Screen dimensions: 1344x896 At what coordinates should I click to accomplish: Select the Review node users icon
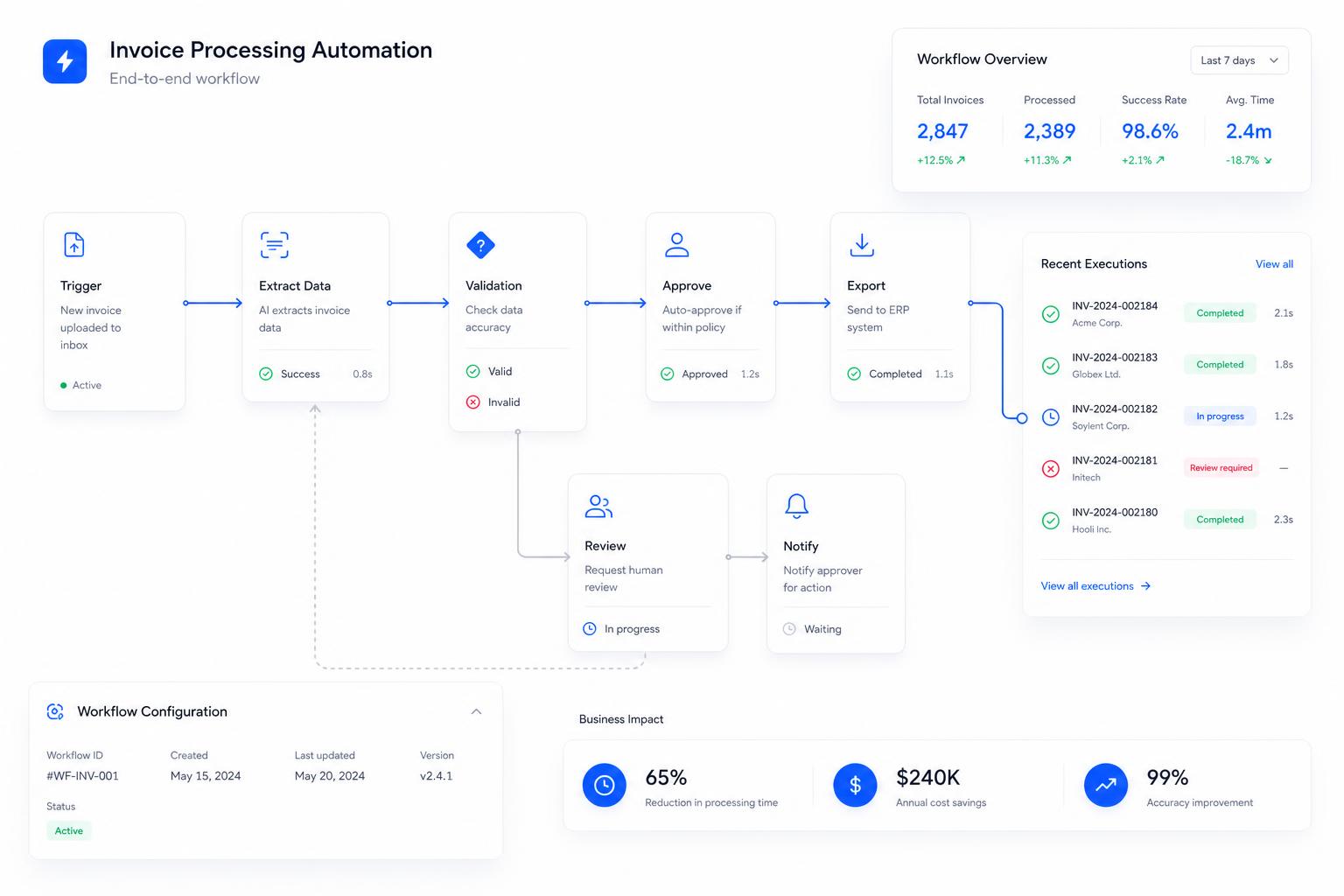point(598,506)
